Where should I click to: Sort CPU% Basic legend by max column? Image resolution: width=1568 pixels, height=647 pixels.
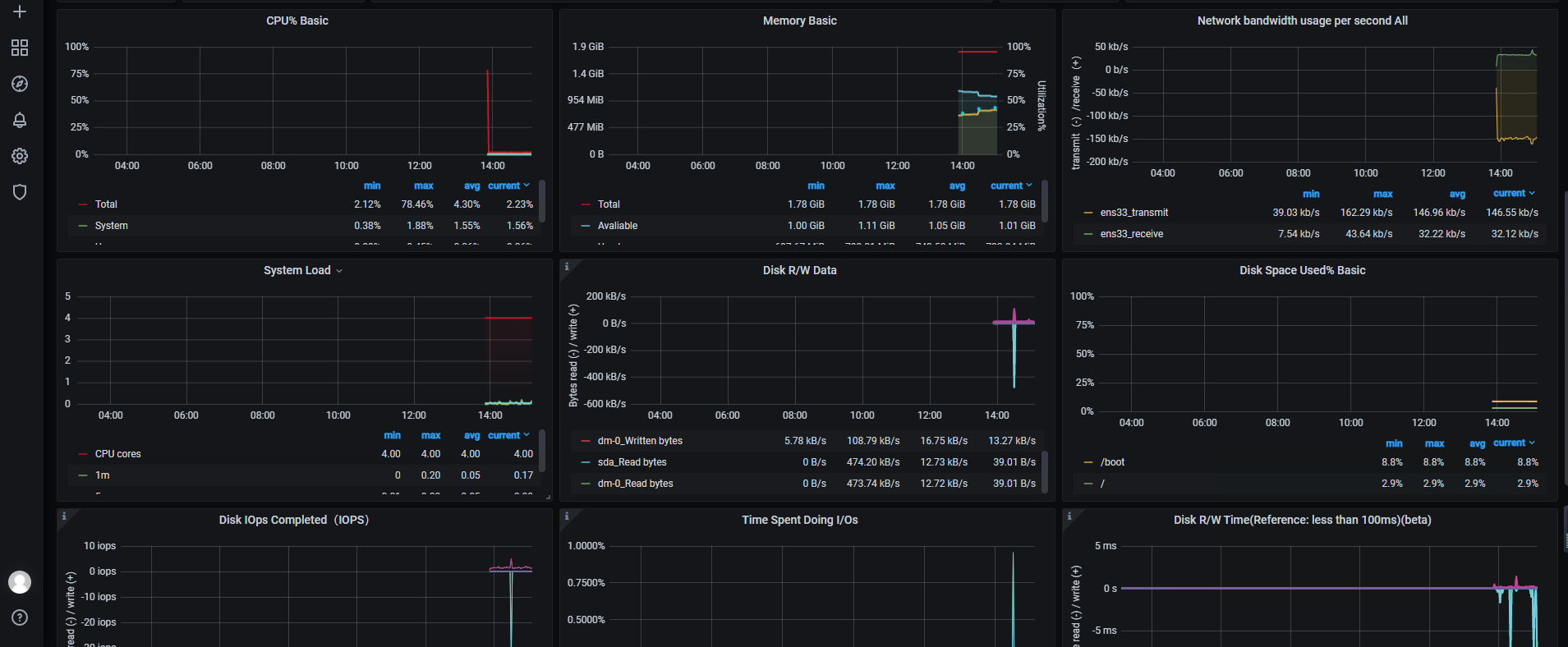(x=424, y=186)
